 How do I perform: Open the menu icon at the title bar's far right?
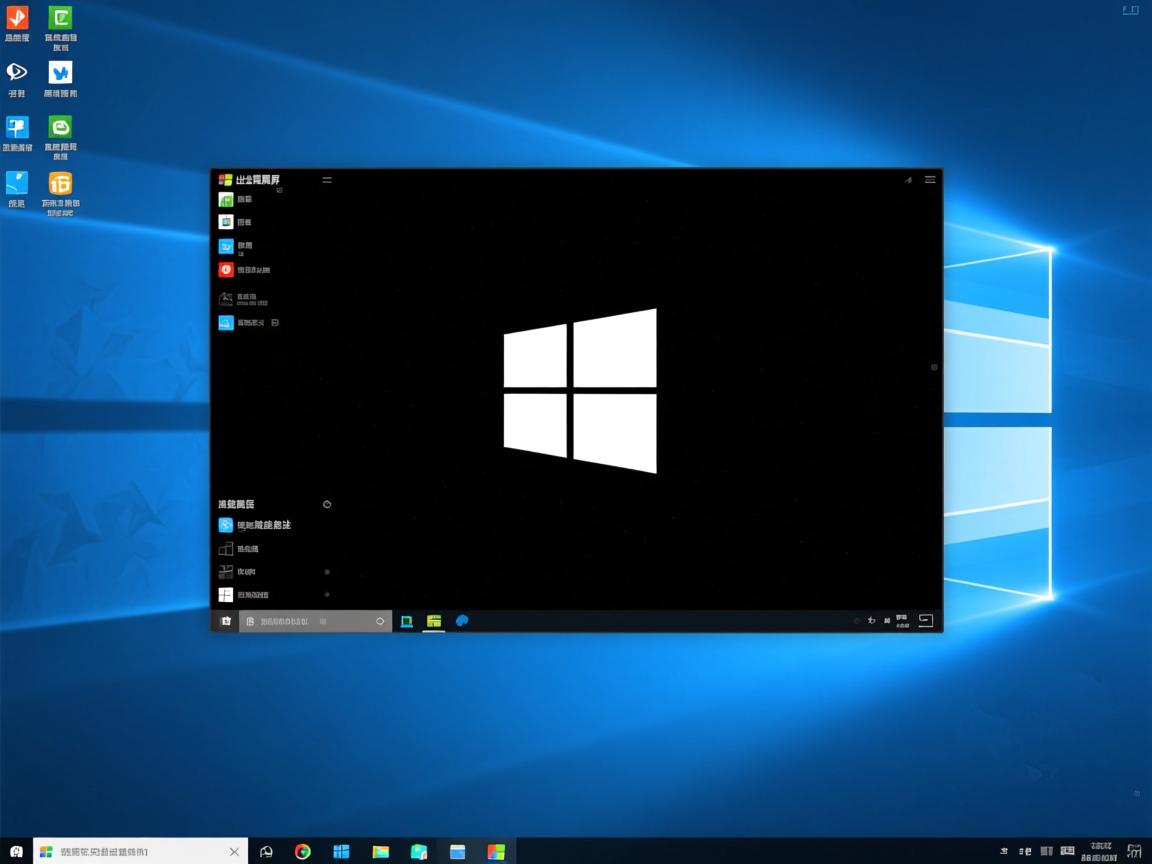[930, 180]
